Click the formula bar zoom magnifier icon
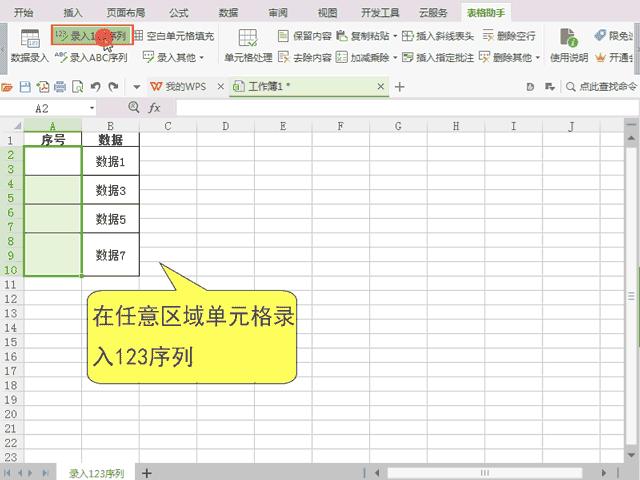 [x=133, y=107]
